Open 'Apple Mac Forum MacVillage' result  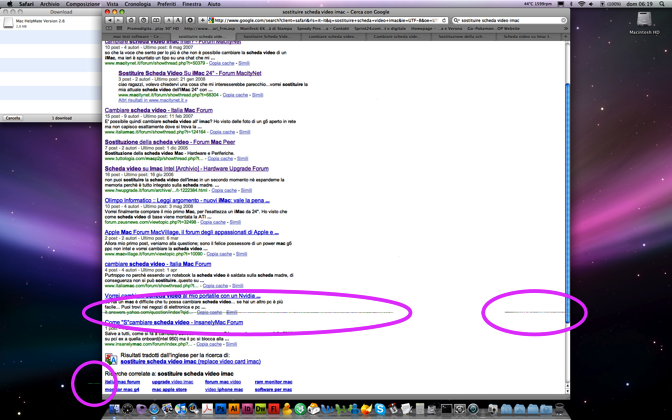coord(192,232)
